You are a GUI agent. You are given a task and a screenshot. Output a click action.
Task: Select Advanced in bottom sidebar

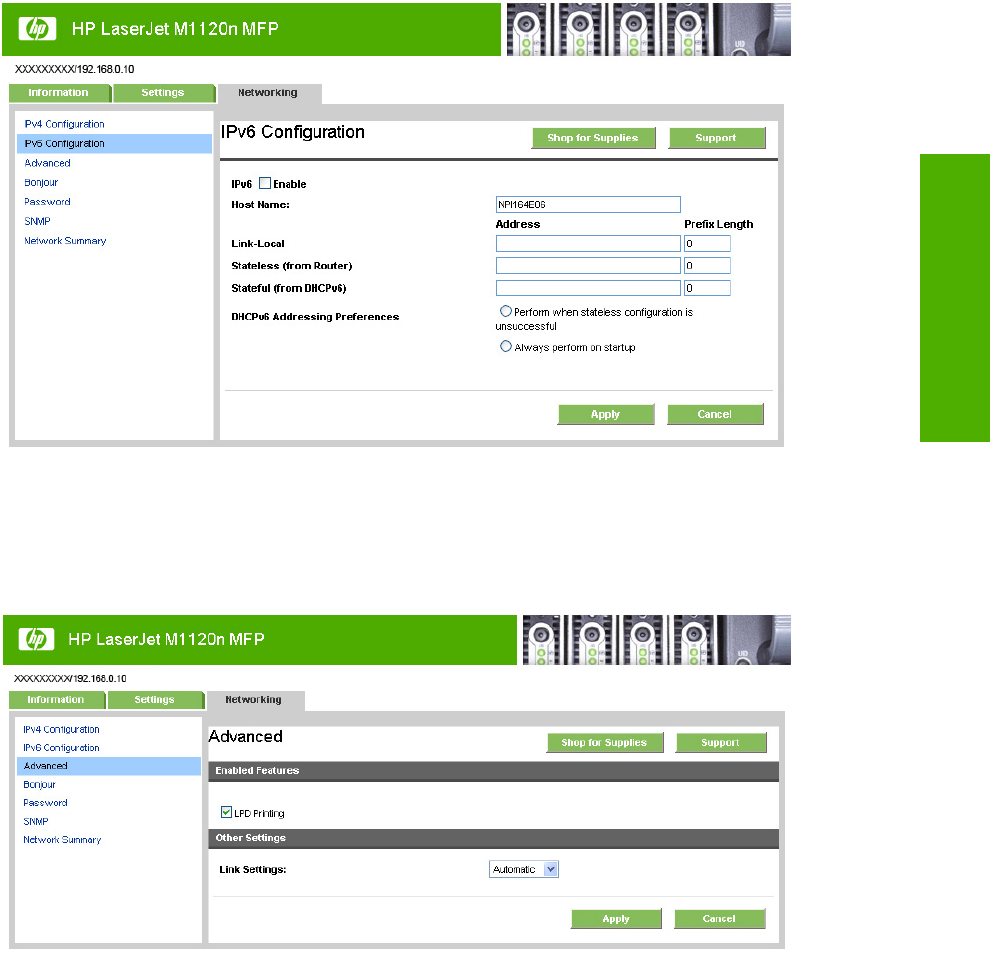(x=109, y=766)
